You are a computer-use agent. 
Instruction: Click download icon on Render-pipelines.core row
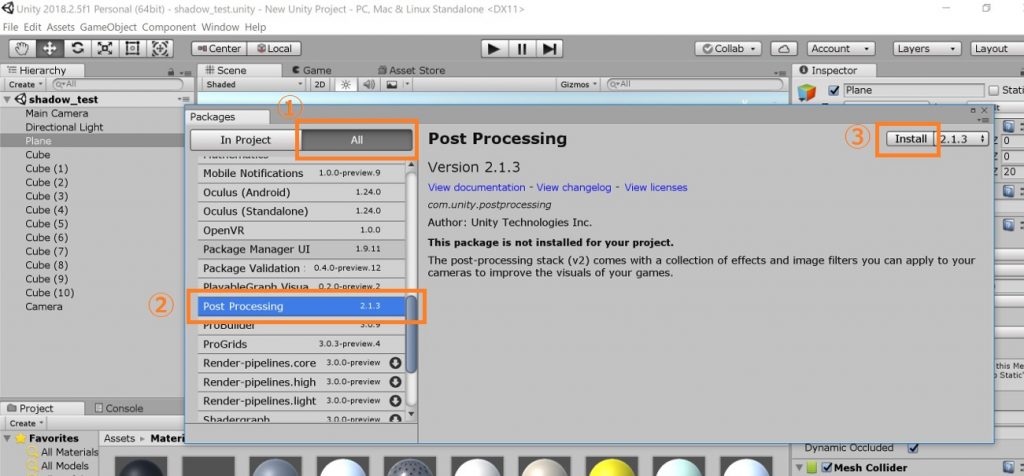(395, 363)
